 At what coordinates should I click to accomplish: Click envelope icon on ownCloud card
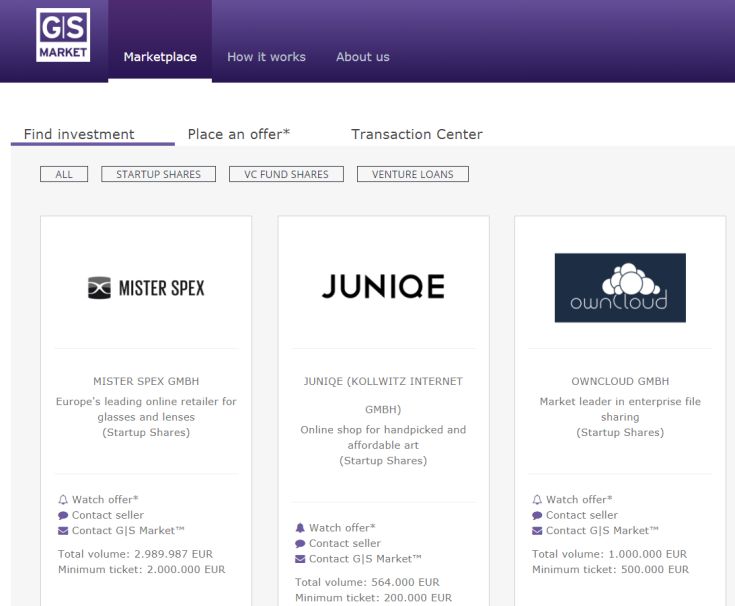(x=537, y=531)
